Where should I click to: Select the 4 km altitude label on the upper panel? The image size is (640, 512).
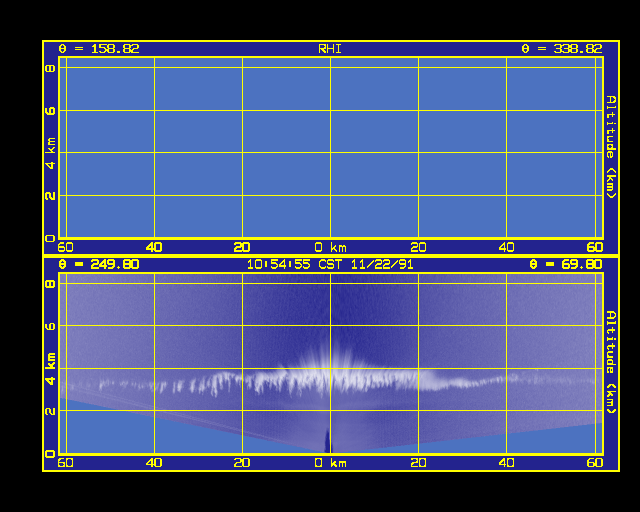coord(51,153)
